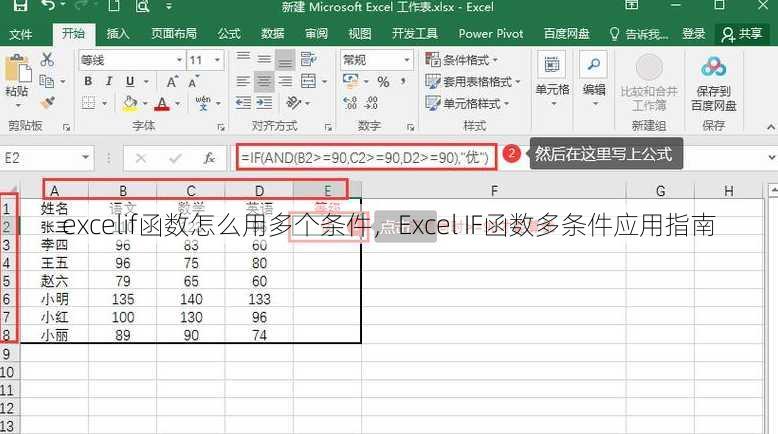Screen dimensions: 778x434
Task: Switch to the Power Pivot tab
Action: (x=491, y=34)
